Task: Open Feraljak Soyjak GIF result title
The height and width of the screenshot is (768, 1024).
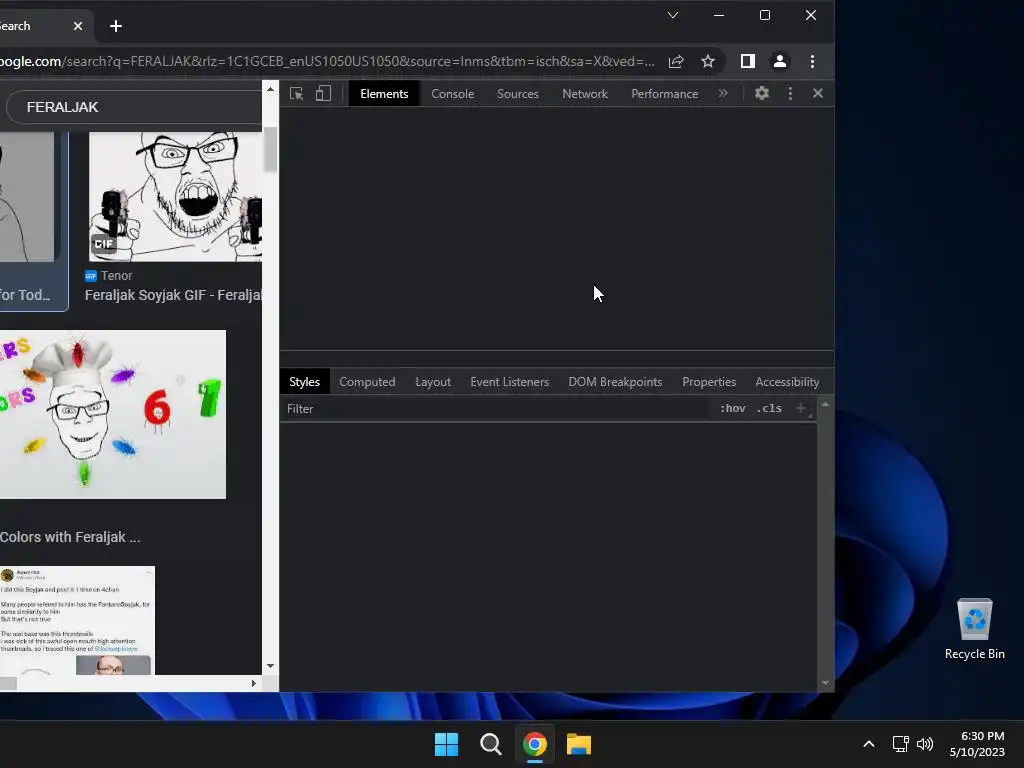Action: pyautogui.click(x=173, y=295)
